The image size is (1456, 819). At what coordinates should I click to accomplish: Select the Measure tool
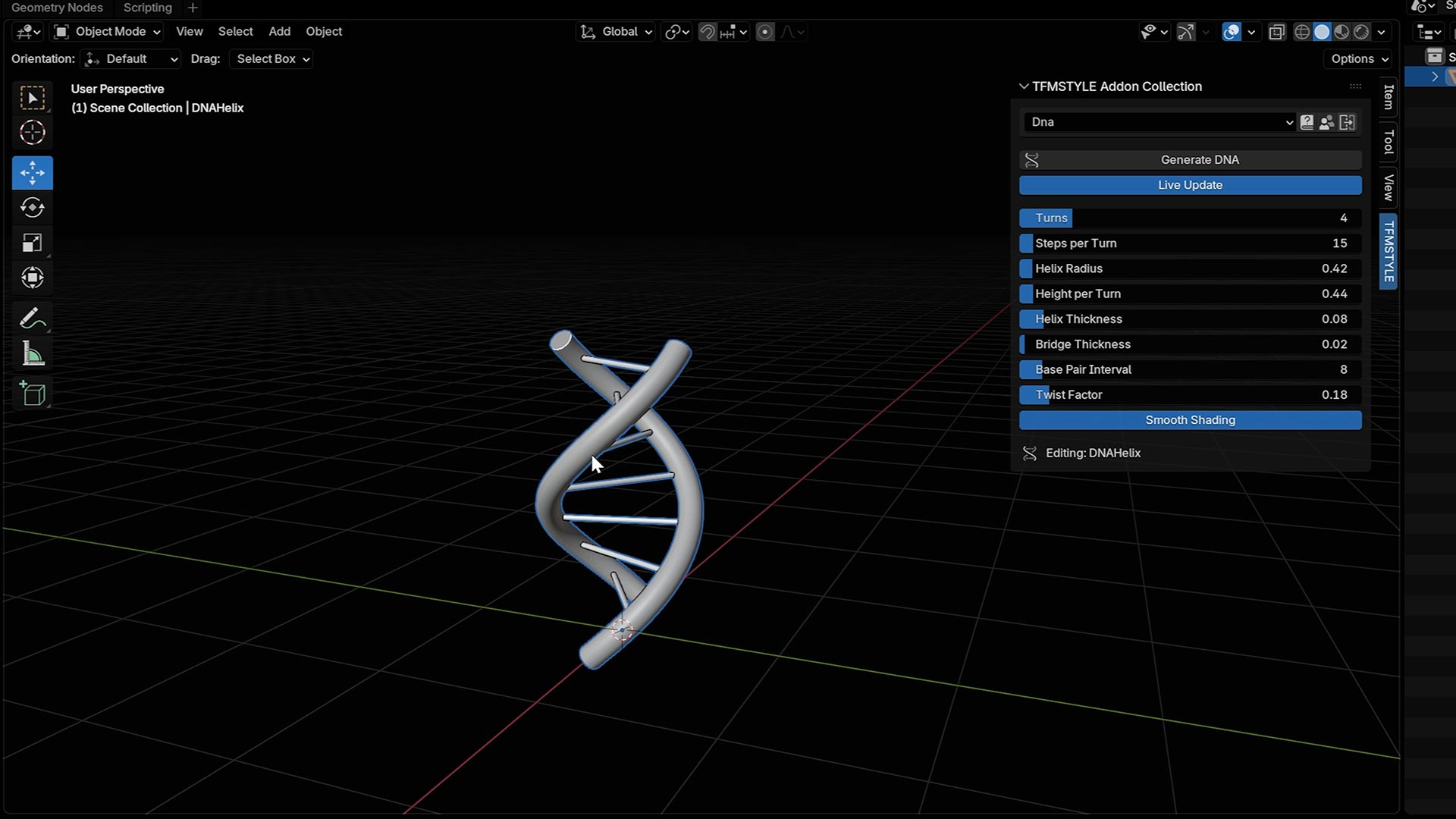click(x=32, y=354)
